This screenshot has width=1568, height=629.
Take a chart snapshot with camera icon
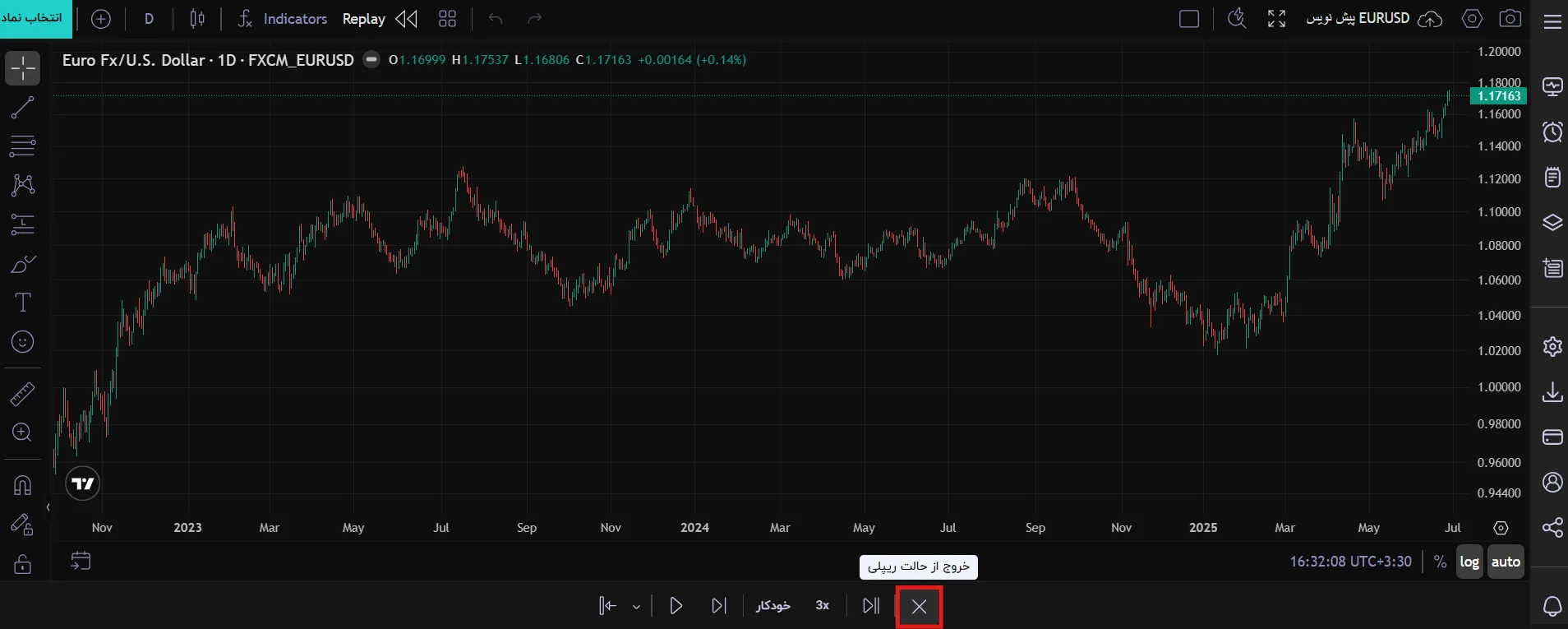(1510, 19)
